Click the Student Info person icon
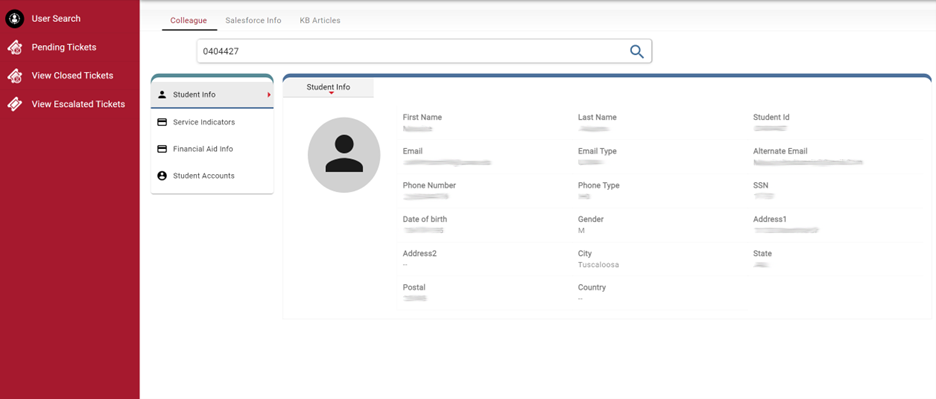The image size is (936, 399). point(162,94)
